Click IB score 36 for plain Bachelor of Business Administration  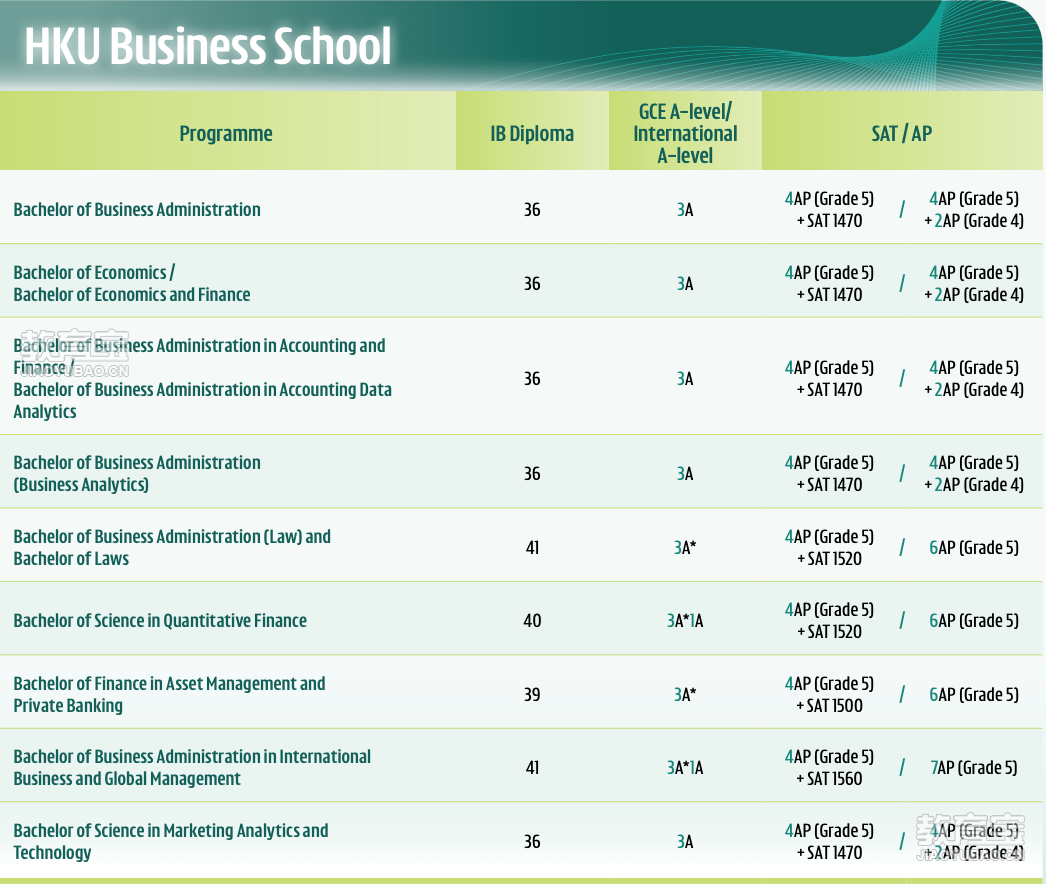click(532, 209)
